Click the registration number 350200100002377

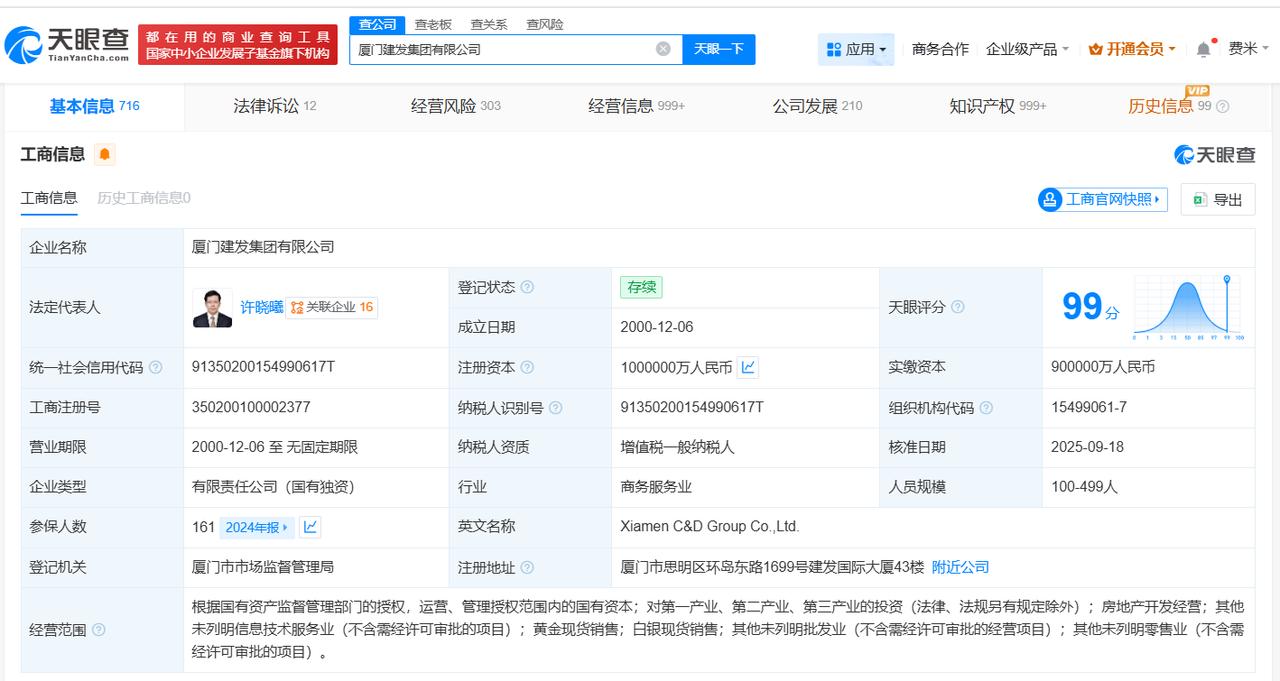[251, 407]
